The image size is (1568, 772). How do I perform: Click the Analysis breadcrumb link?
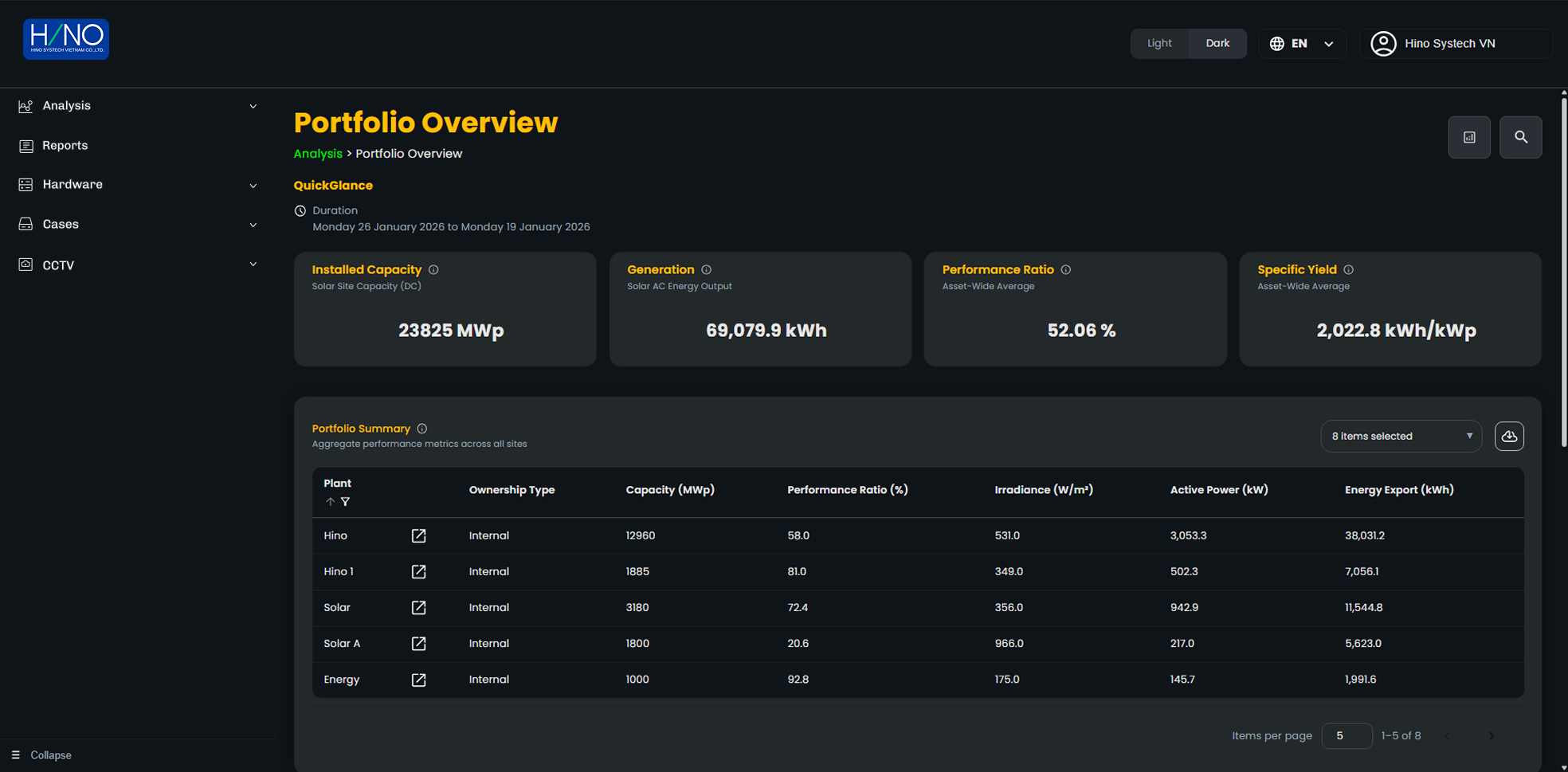pos(318,154)
